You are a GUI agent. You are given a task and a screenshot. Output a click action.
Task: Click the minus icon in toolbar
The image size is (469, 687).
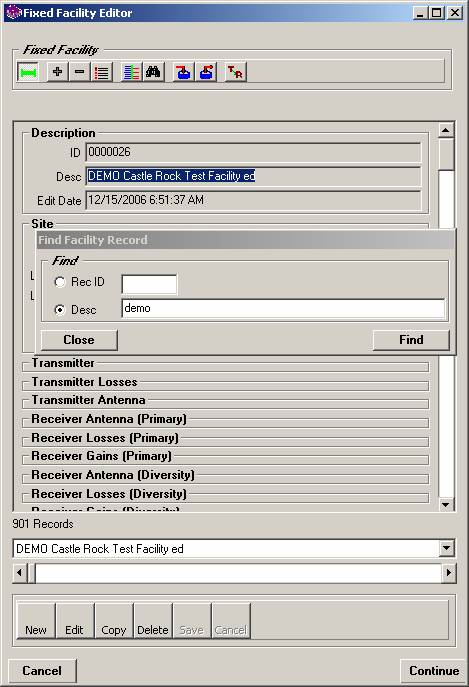pyautogui.click(x=79, y=72)
